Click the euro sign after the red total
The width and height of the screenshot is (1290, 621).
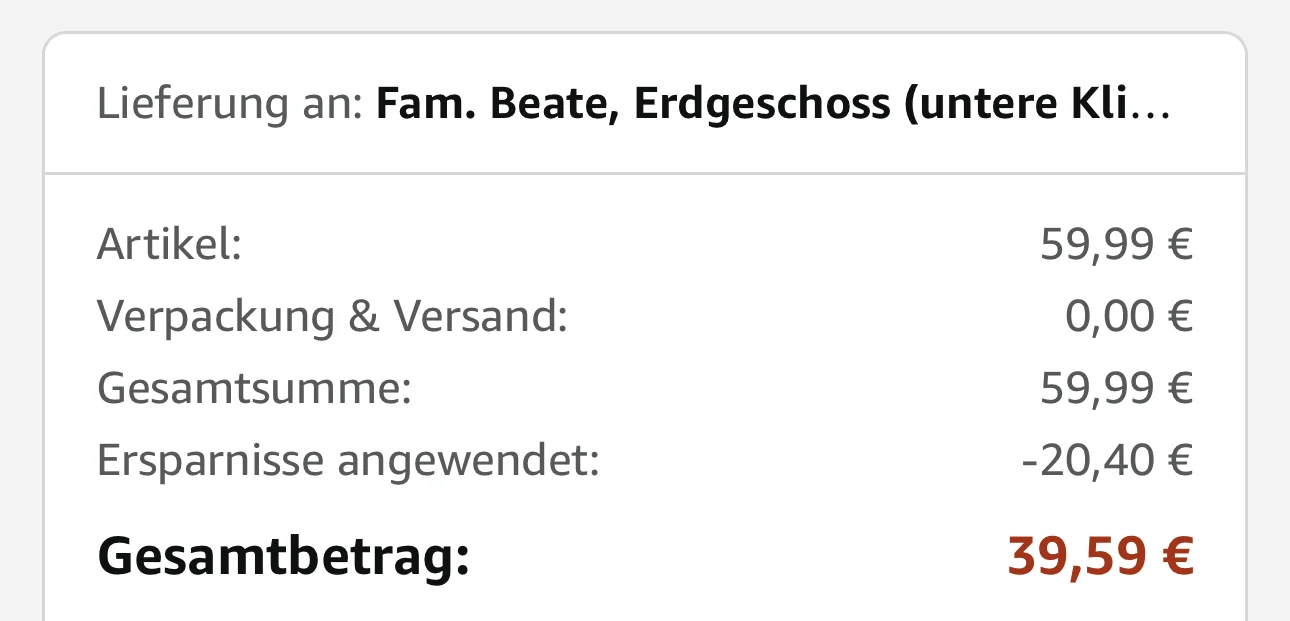click(1175, 556)
